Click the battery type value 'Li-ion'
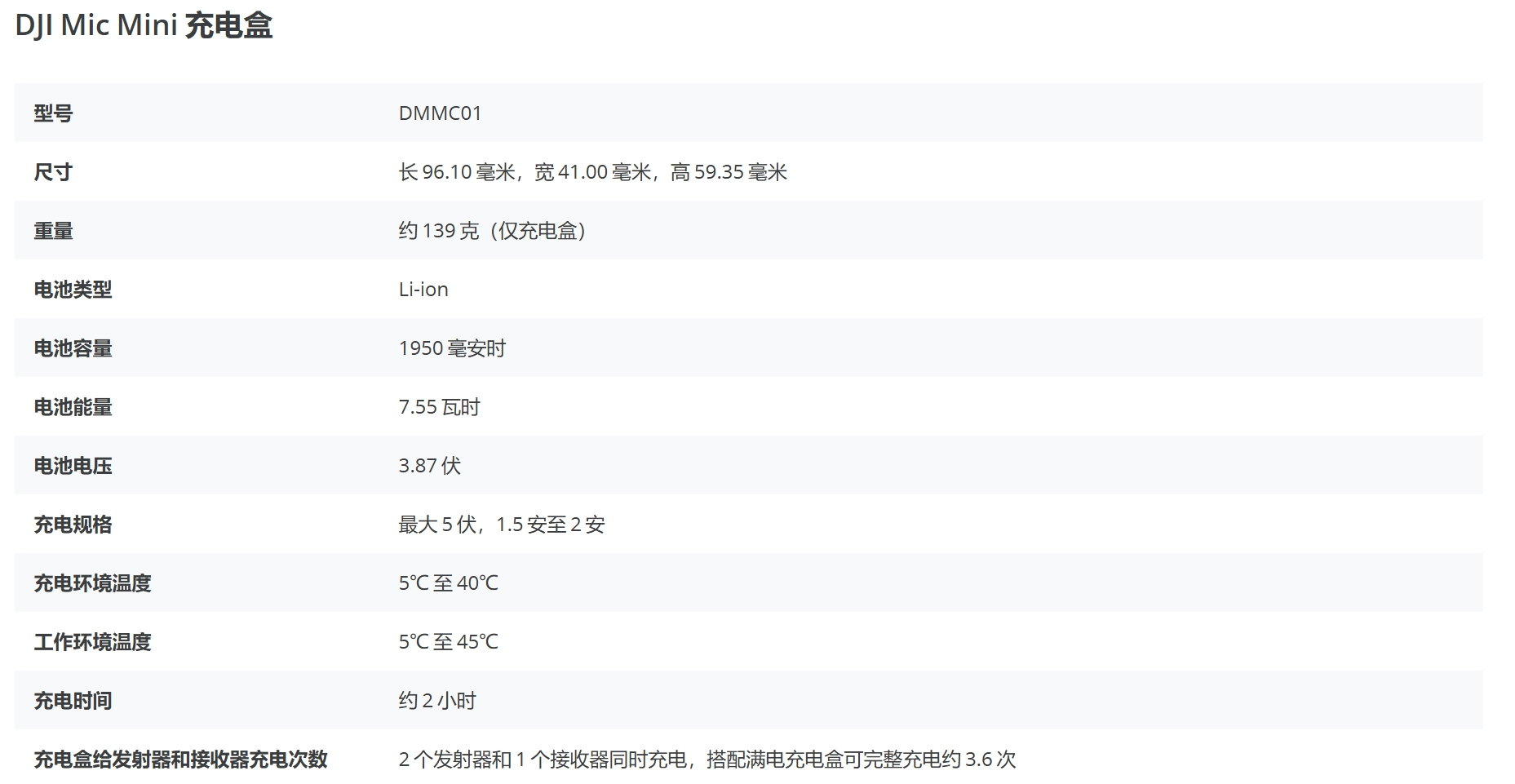 (x=423, y=290)
